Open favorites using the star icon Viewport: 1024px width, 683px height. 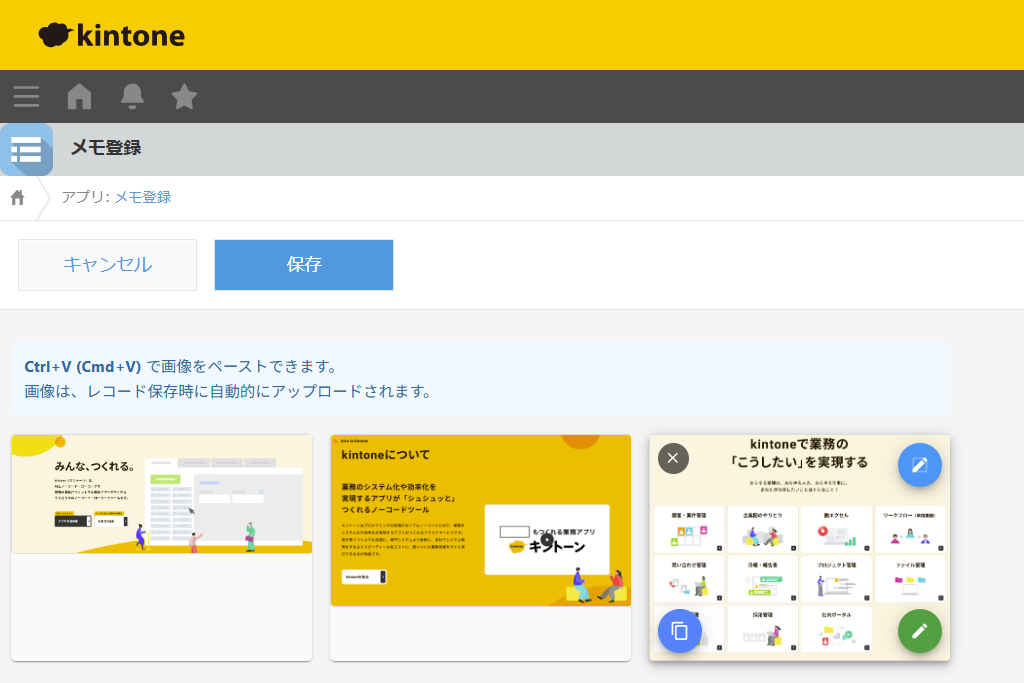pyautogui.click(x=184, y=96)
